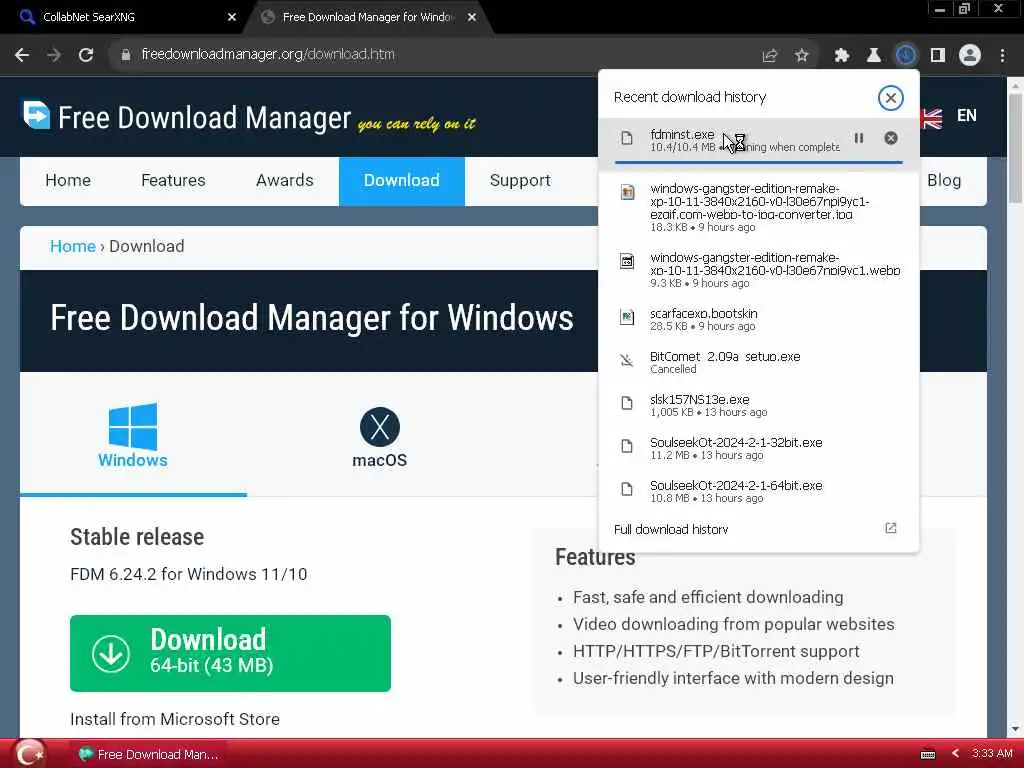Close the Free Download Manager tab

[x=472, y=17]
